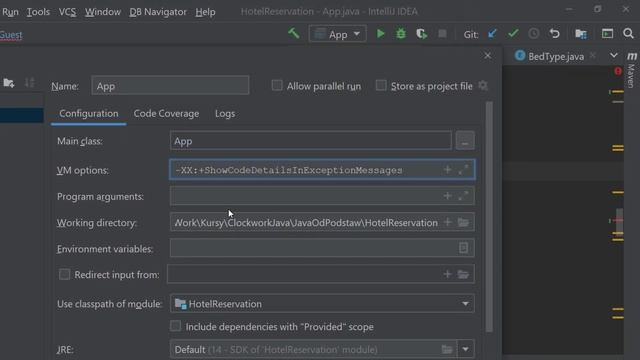The height and width of the screenshot is (360, 640).
Task: Click the Main class field
Action: [311, 141]
